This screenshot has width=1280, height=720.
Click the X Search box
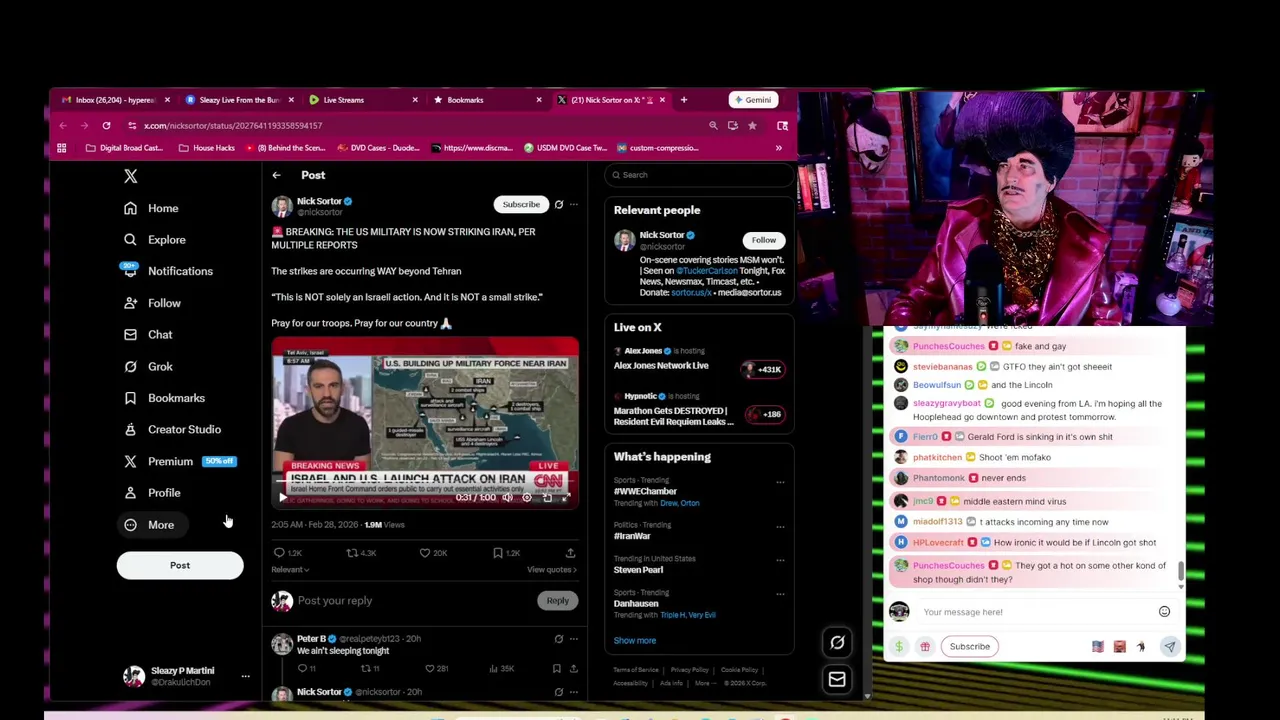click(698, 175)
